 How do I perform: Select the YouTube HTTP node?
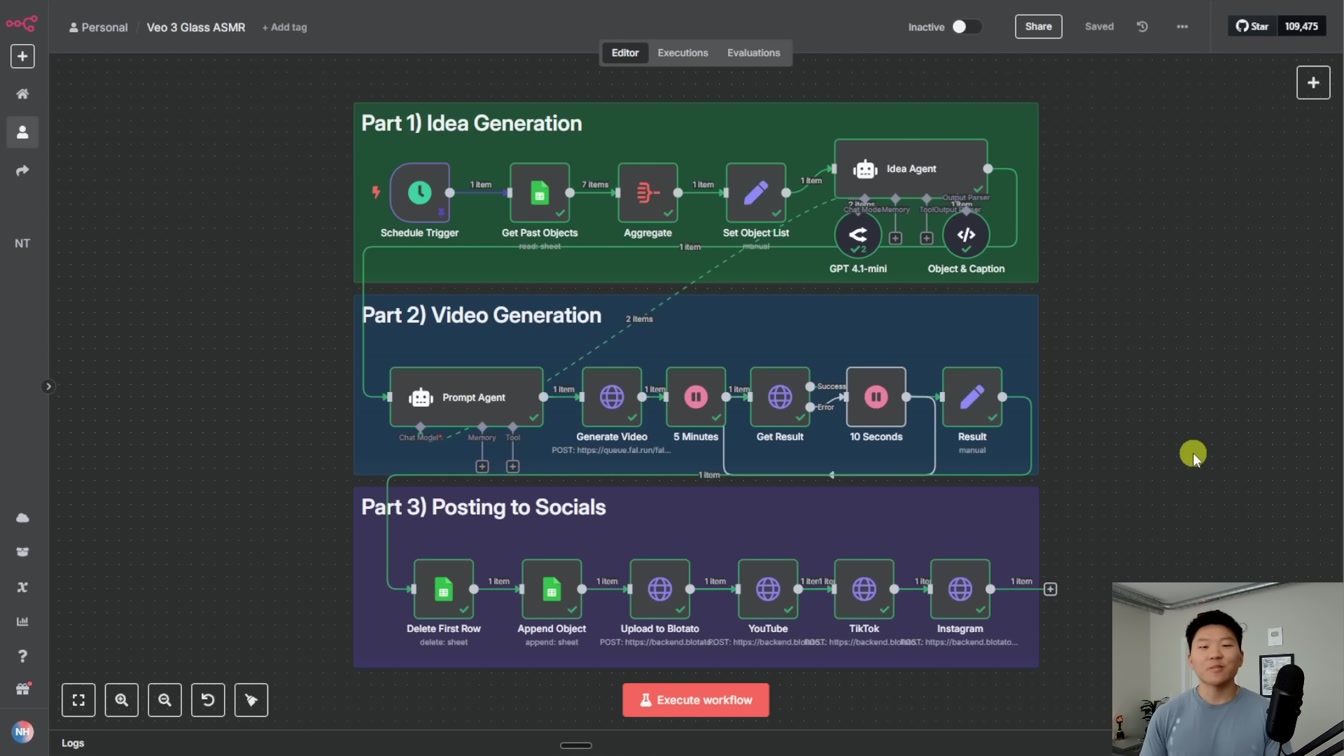[x=768, y=589]
